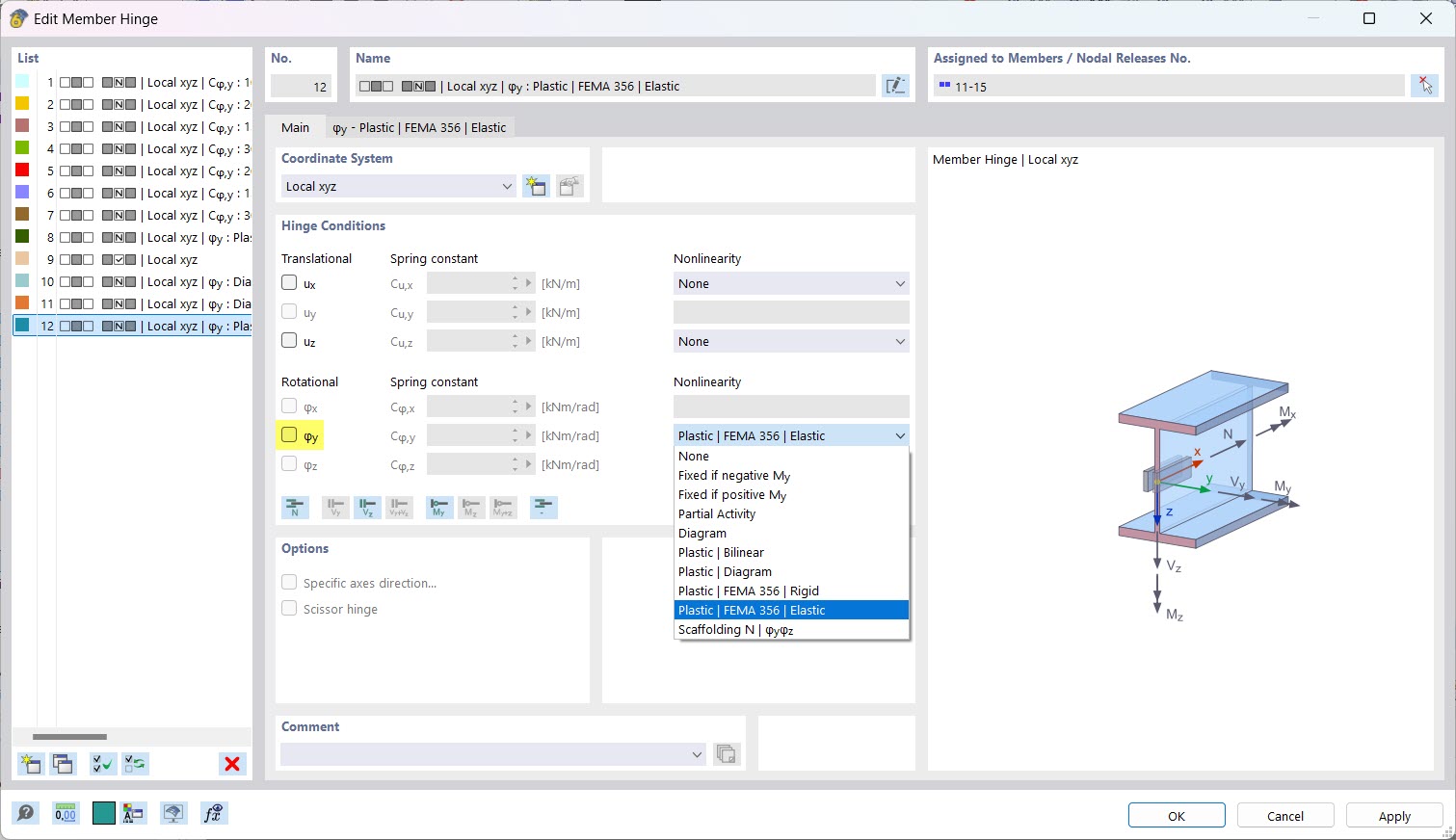
Task: Select the N axial force hinge preset icon
Action: (x=296, y=507)
